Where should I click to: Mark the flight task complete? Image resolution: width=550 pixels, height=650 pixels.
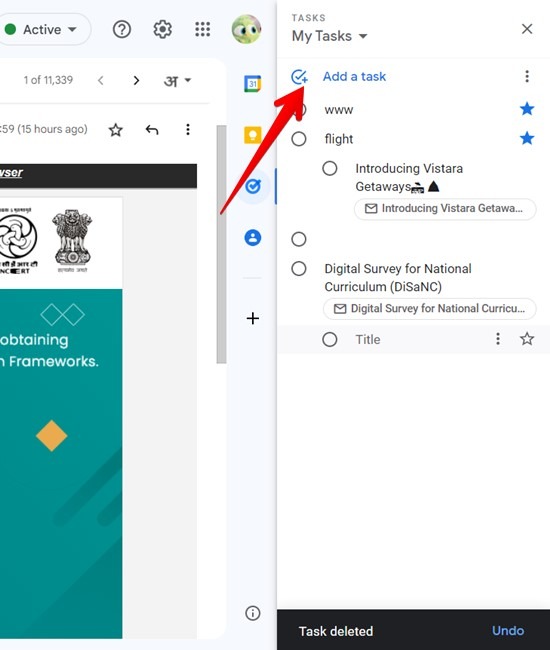tap(299, 139)
